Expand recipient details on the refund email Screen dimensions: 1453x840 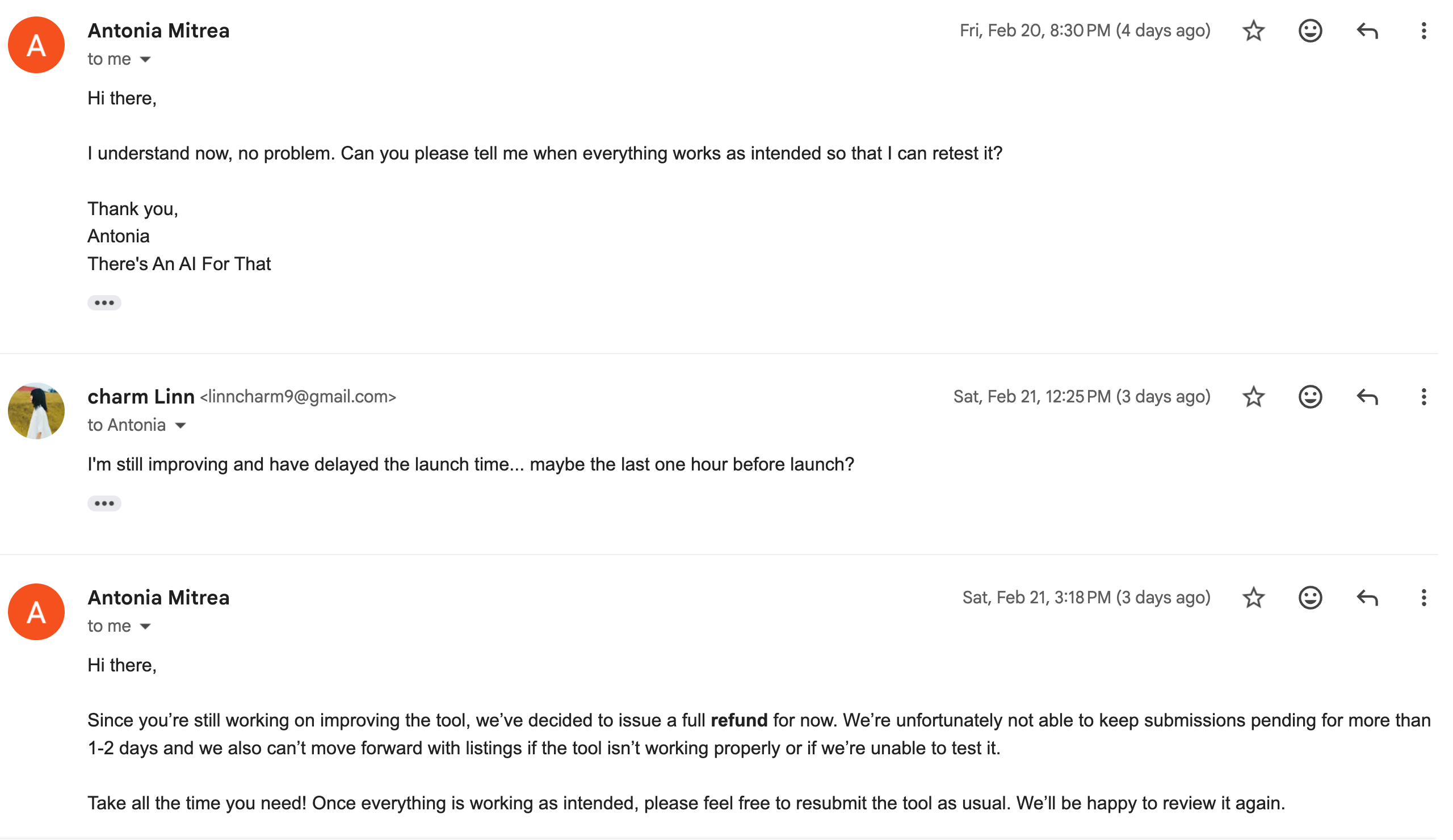[x=145, y=626]
